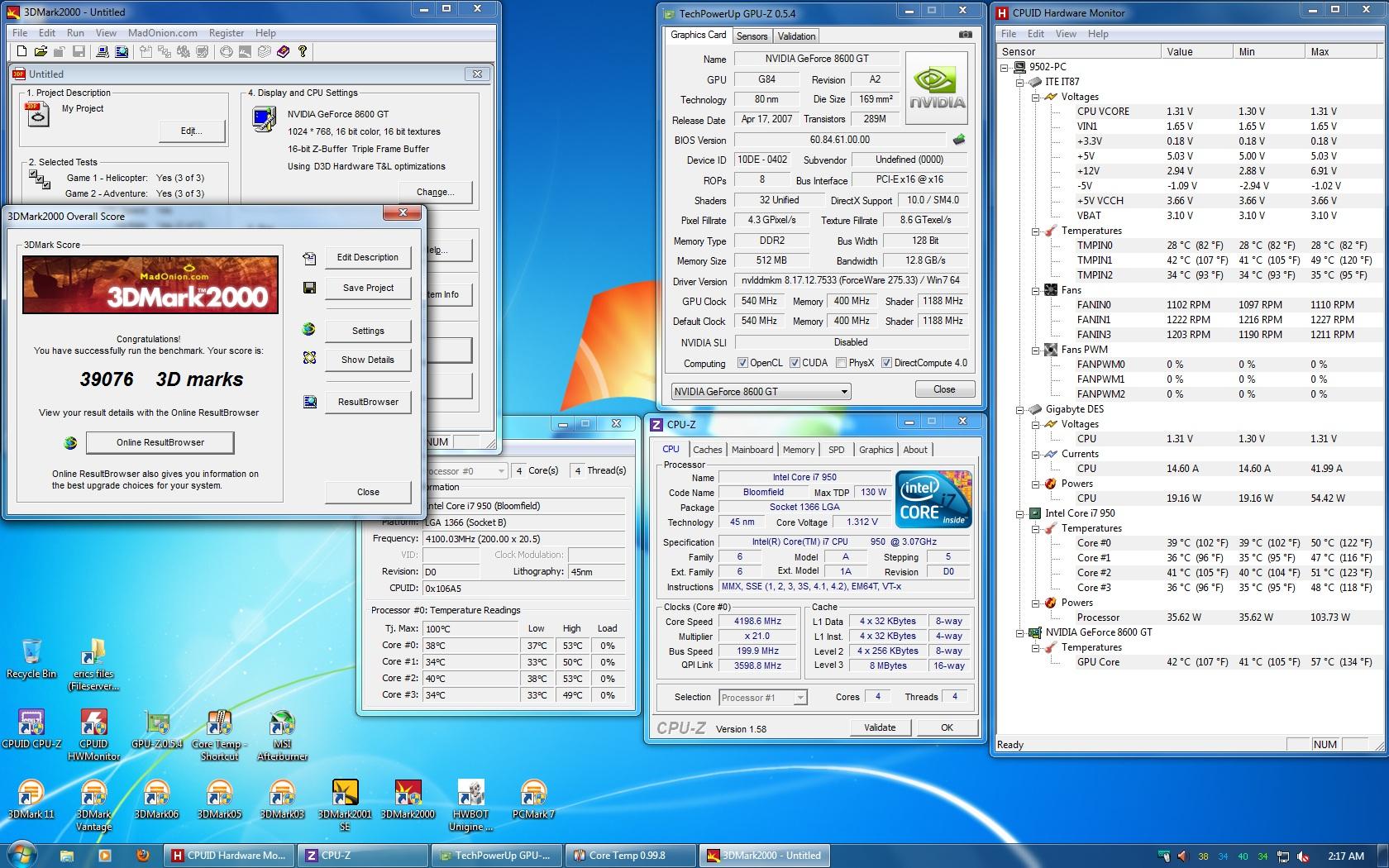Open Core Temp Processor #0 dropdown
This screenshot has height=868, width=1389.
tap(501, 471)
